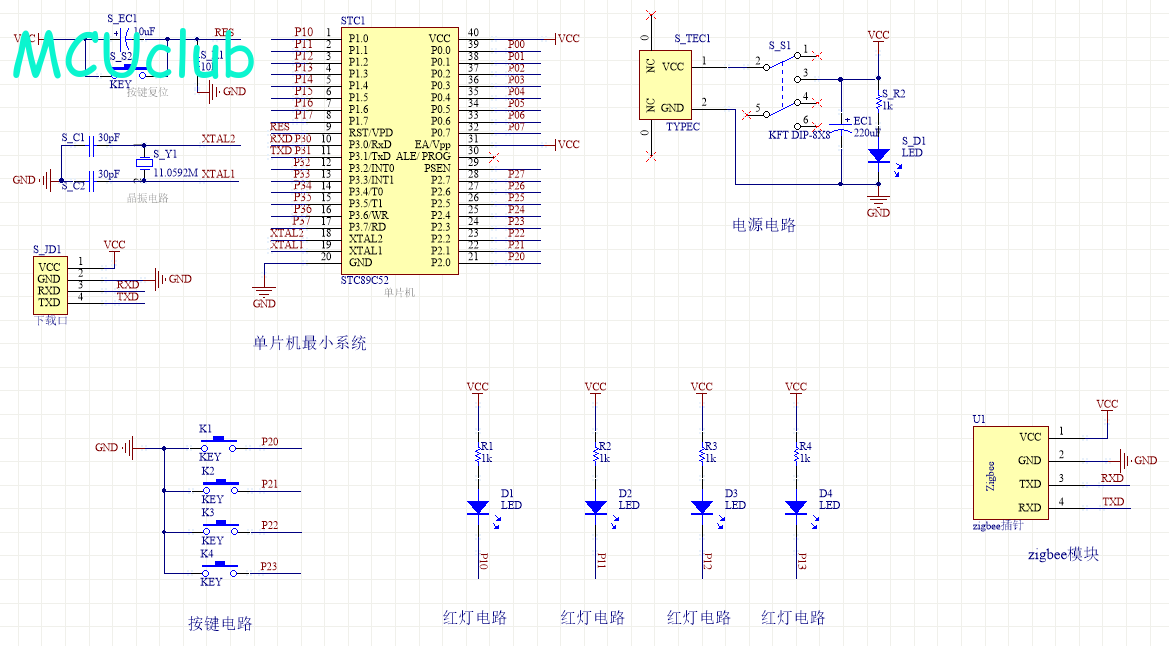Select the K4 push-button key symbol
Screen dimensions: 1169x646
point(220,570)
